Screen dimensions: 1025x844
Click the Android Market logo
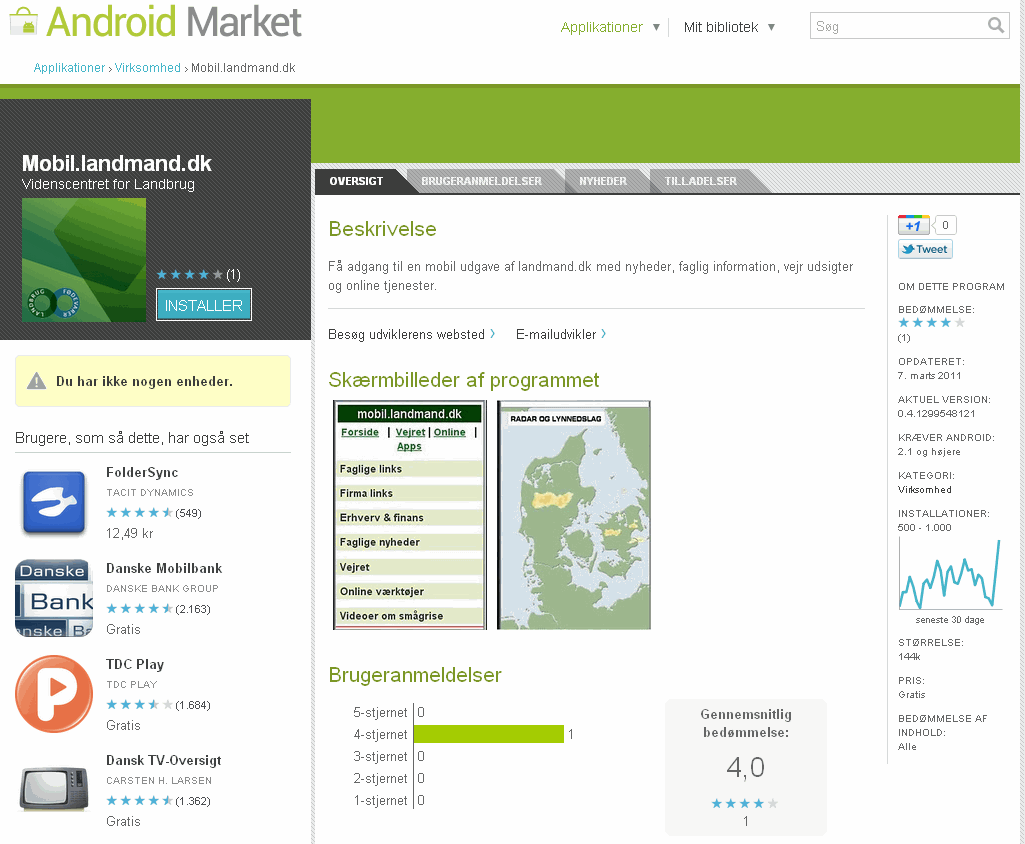(155, 22)
